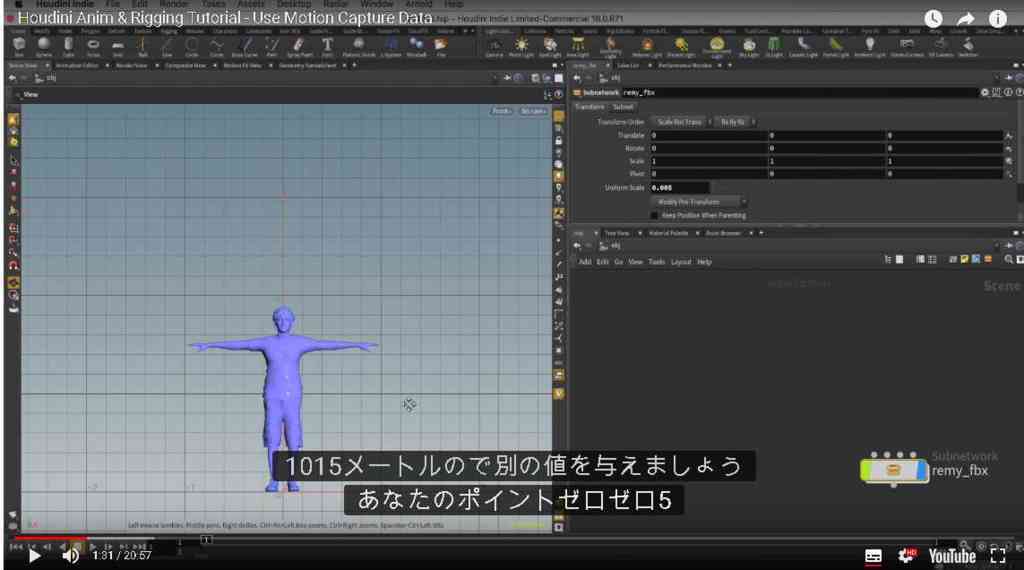1024x570 pixels.
Task: Add an Environment Light from the shelf
Action: 716,47
